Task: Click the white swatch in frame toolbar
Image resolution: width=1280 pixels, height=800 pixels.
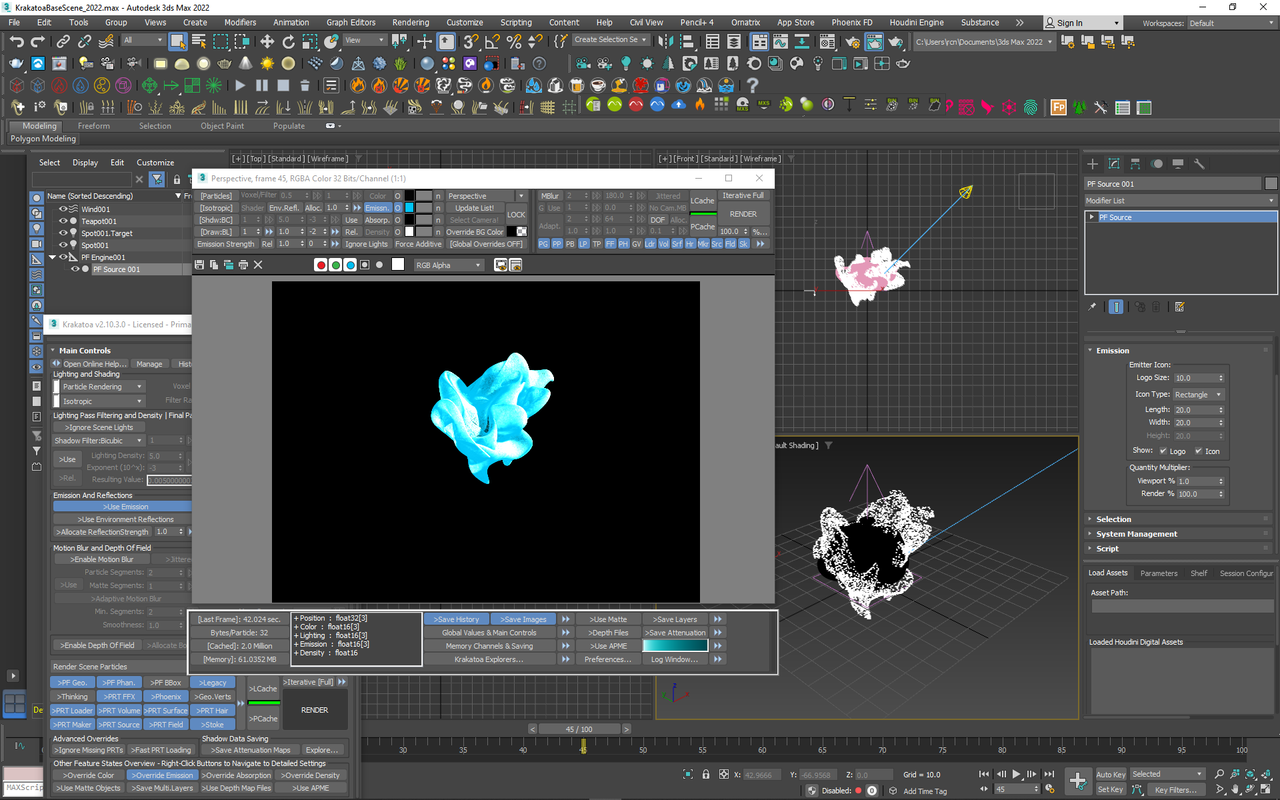Action: [398, 265]
